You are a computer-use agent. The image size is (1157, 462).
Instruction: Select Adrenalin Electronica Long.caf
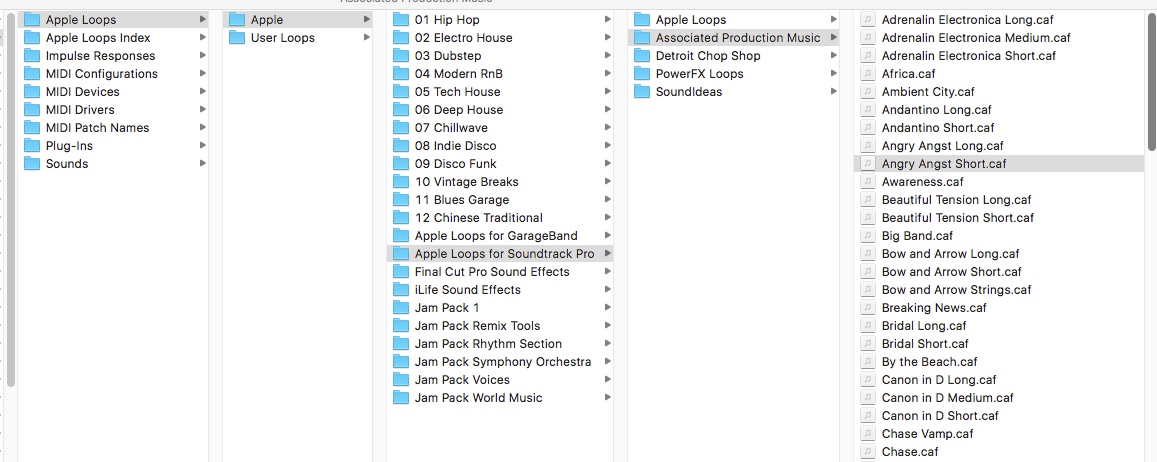click(1000, 20)
